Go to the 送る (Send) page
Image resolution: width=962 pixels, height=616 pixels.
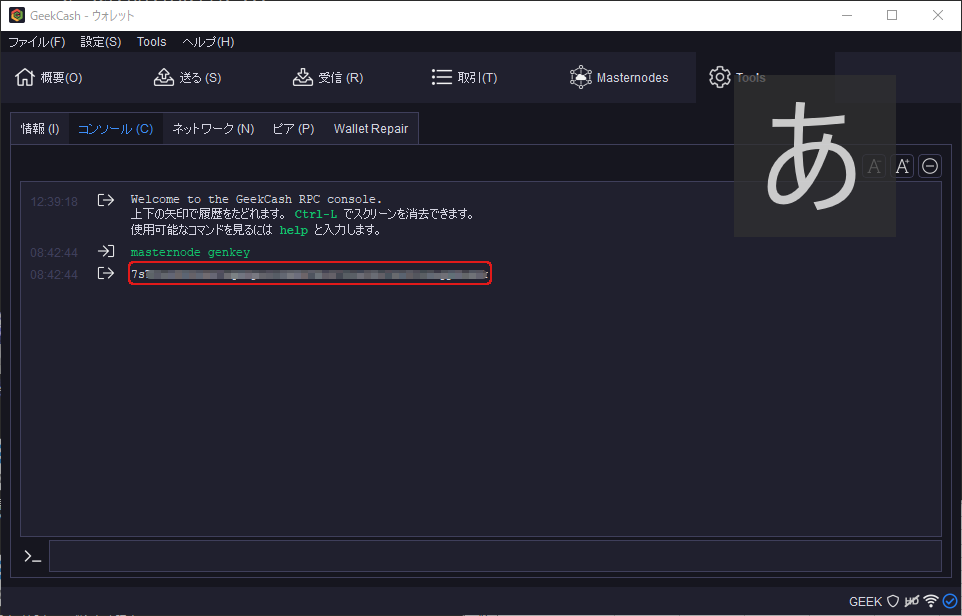(x=187, y=78)
